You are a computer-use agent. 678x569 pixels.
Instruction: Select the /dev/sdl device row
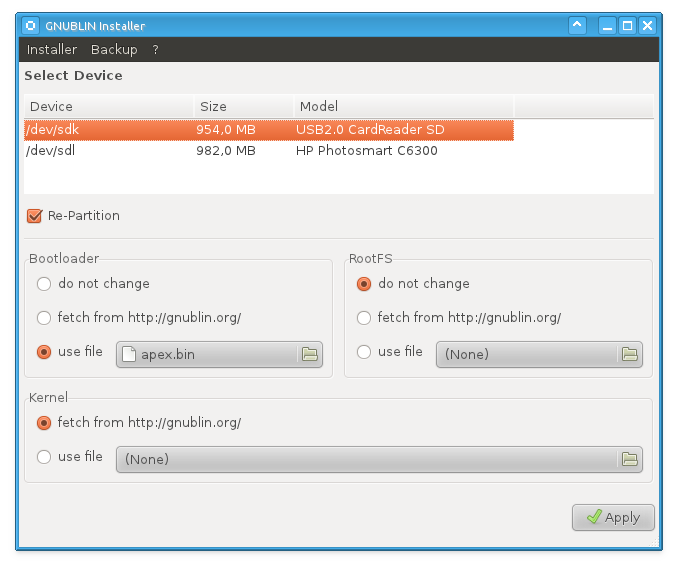point(269,151)
